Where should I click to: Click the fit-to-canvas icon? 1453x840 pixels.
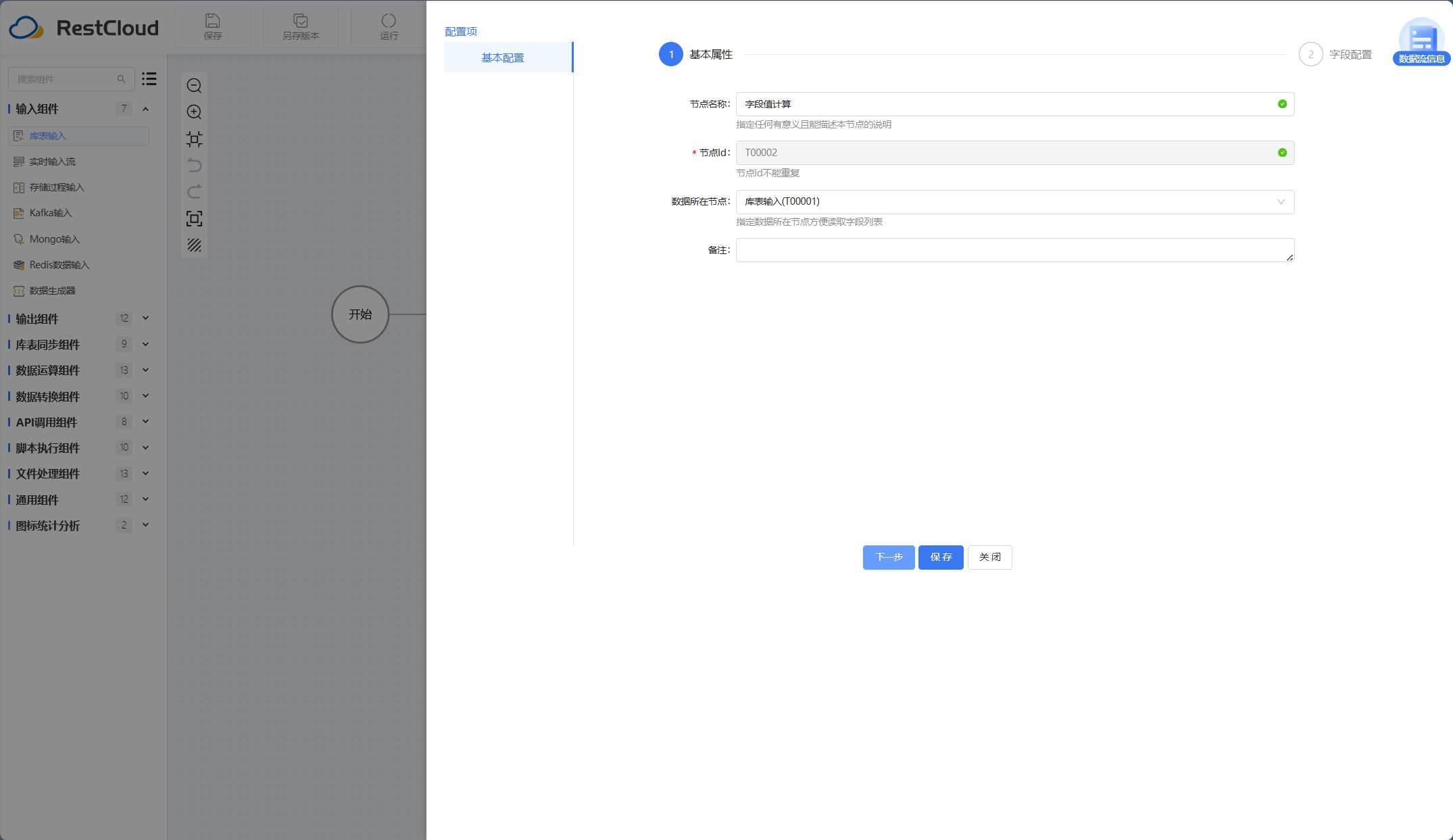tap(194, 139)
